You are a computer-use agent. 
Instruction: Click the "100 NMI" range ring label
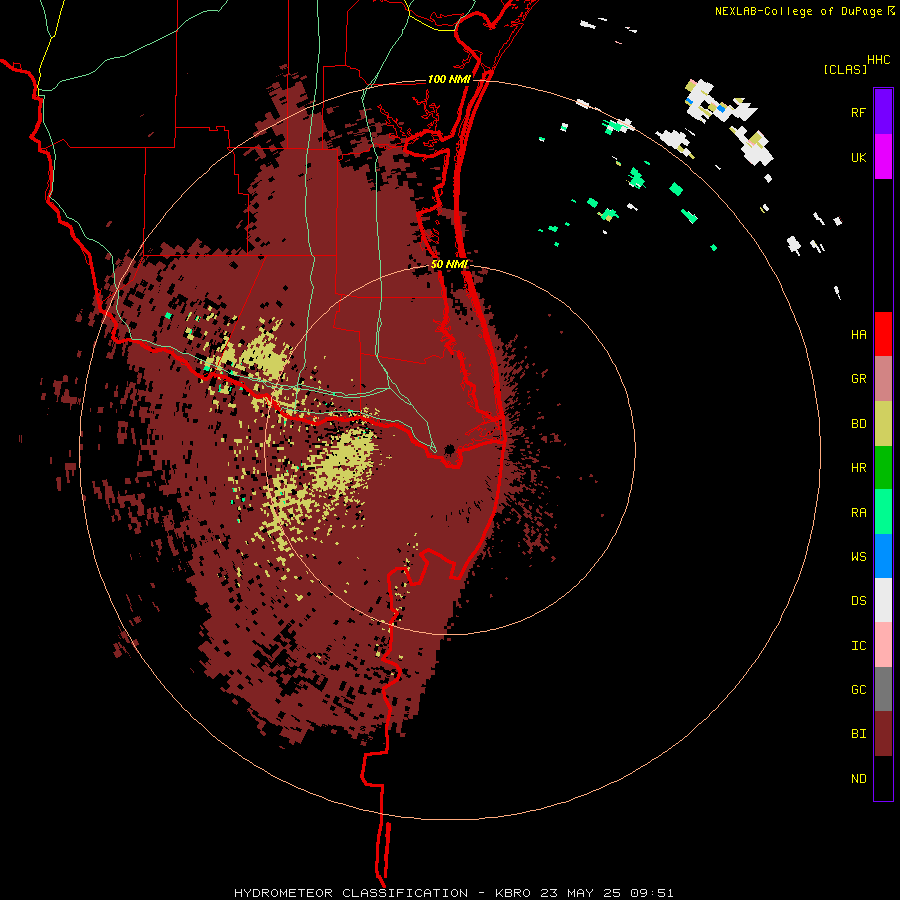click(448, 79)
